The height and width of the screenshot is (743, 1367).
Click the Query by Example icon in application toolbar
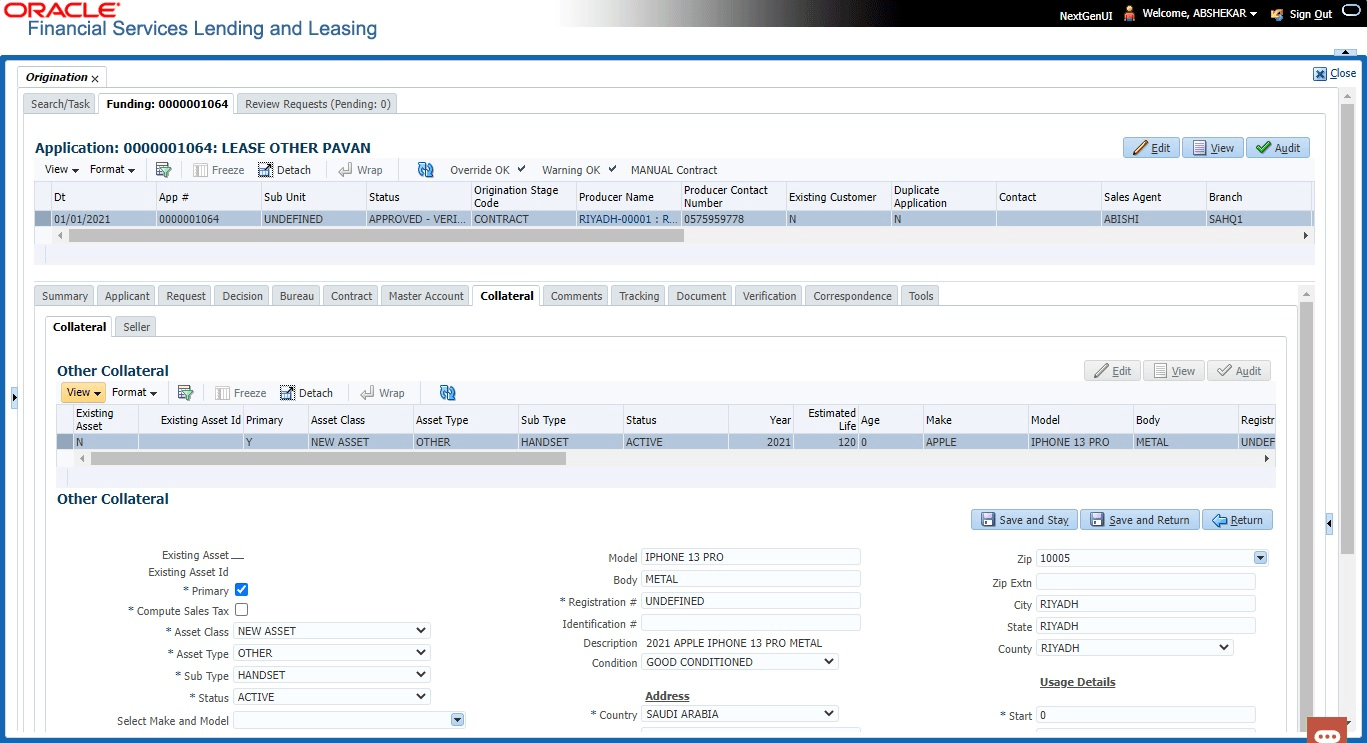pyautogui.click(x=163, y=170)
